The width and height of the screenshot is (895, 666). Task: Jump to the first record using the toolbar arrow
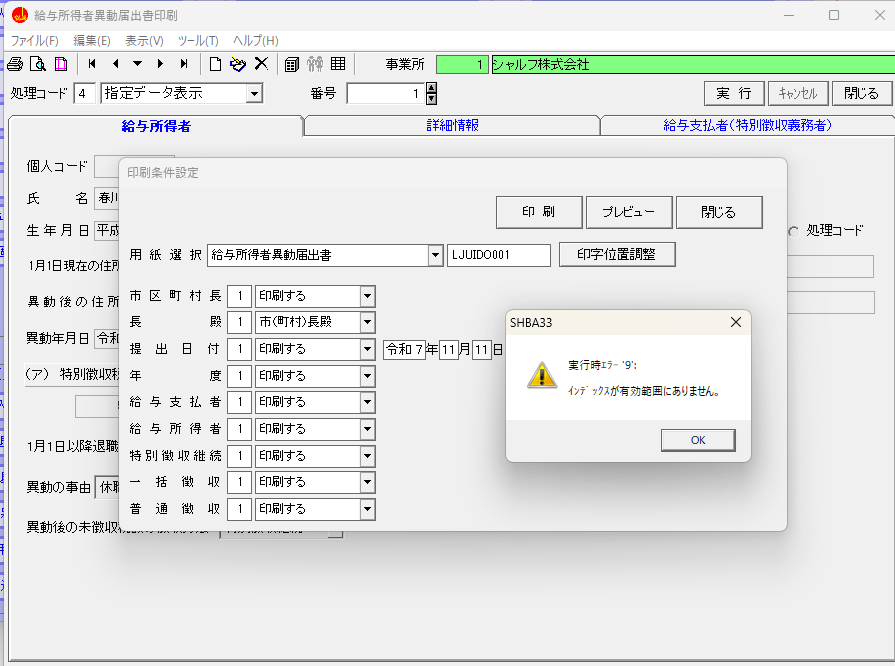tap(93, 64)
